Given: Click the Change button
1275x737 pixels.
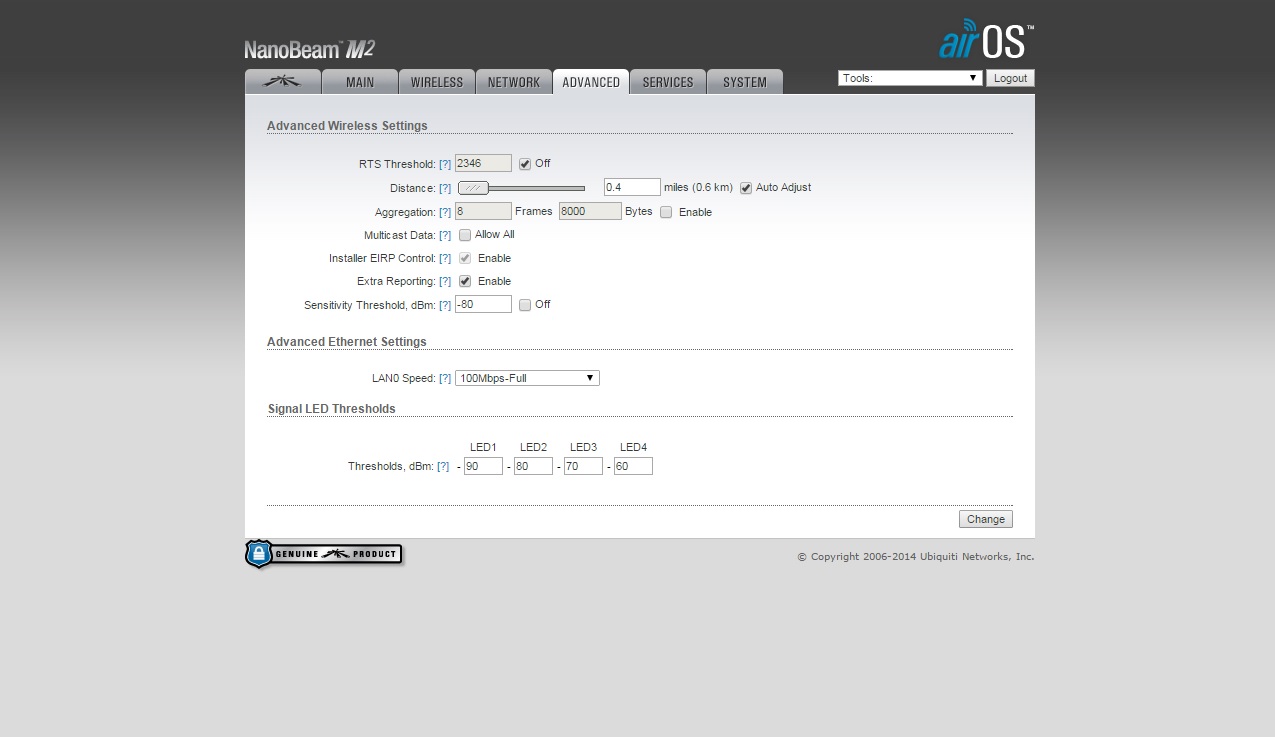Looking at the screenshot, I should (986, 519).
